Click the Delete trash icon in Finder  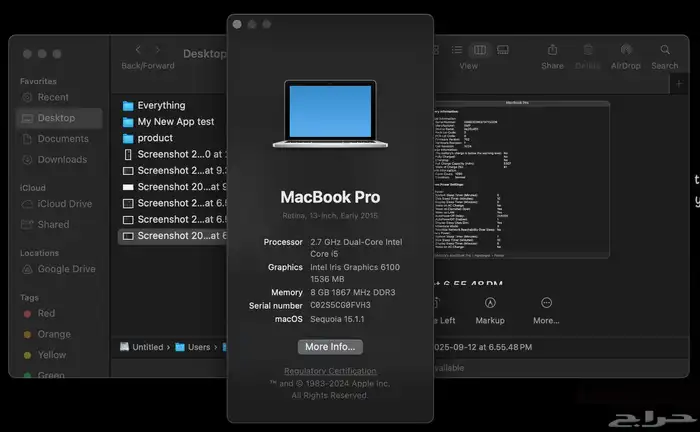click(588, 50)
